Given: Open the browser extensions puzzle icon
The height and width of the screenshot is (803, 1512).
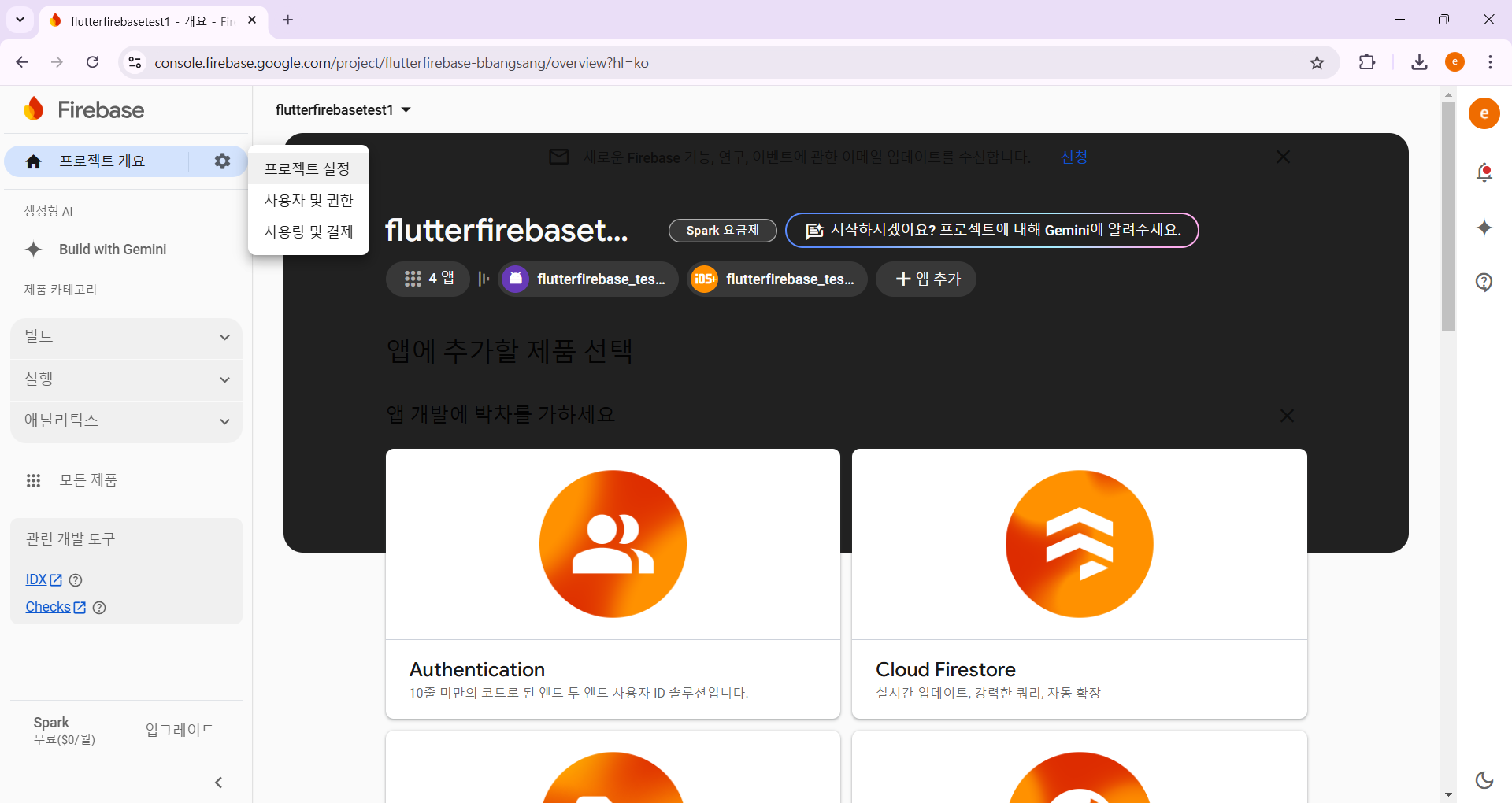Looking at the screenshot, I should coord(1367,62).
